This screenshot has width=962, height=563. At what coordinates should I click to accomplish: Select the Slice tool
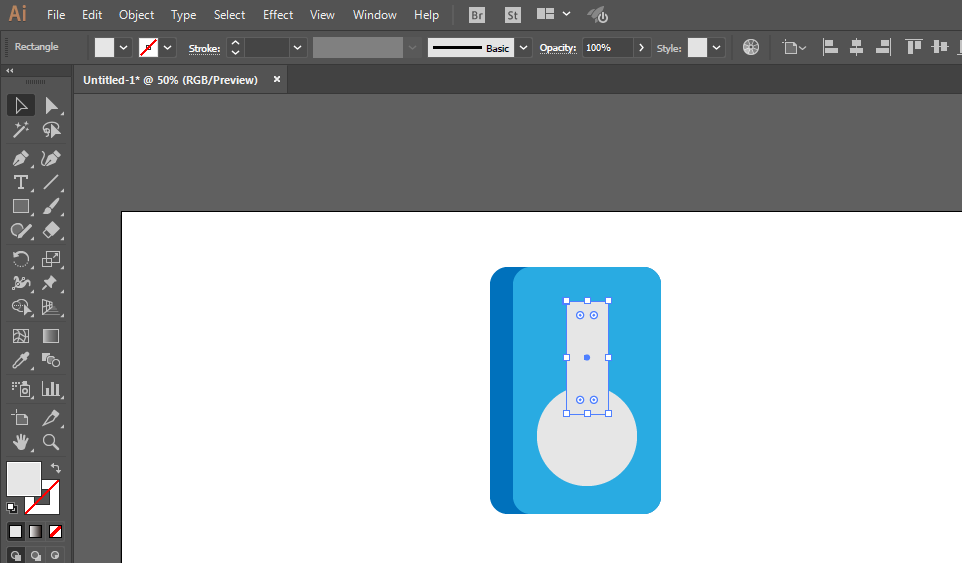[51, 418]
